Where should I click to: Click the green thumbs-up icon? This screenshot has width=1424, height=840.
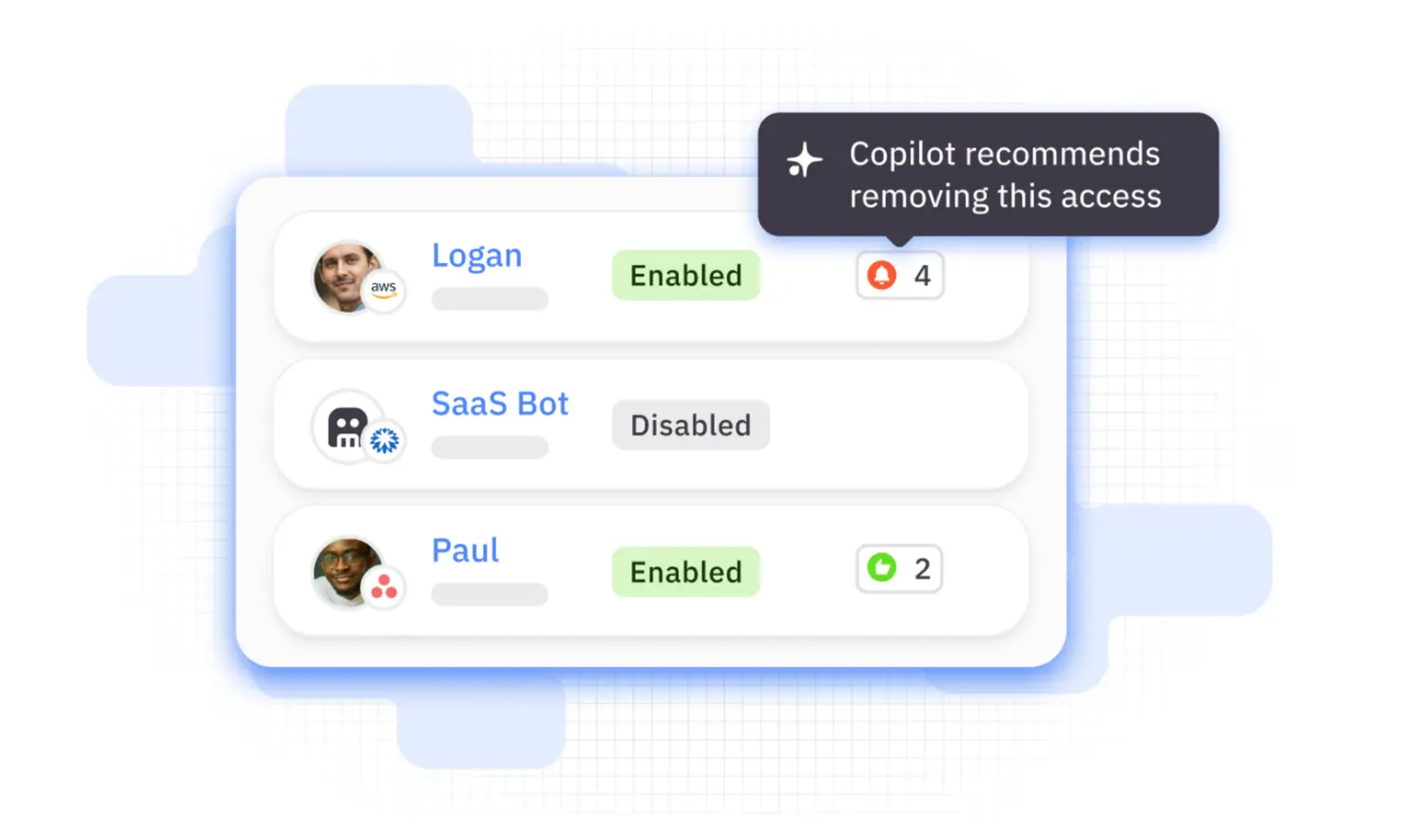[x=881, y=568]
